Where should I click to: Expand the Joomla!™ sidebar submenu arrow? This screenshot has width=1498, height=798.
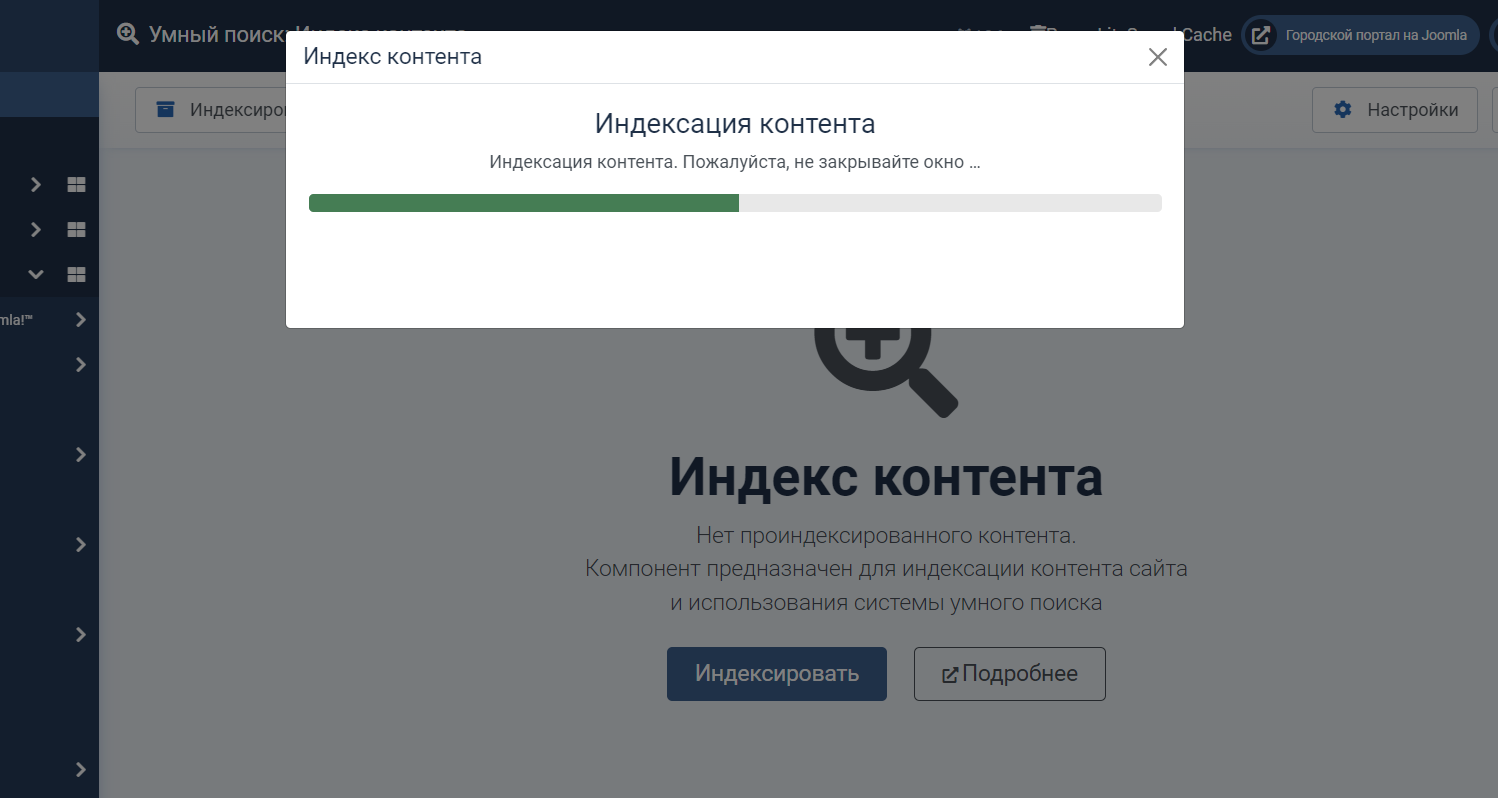click(x=81, y=320)
